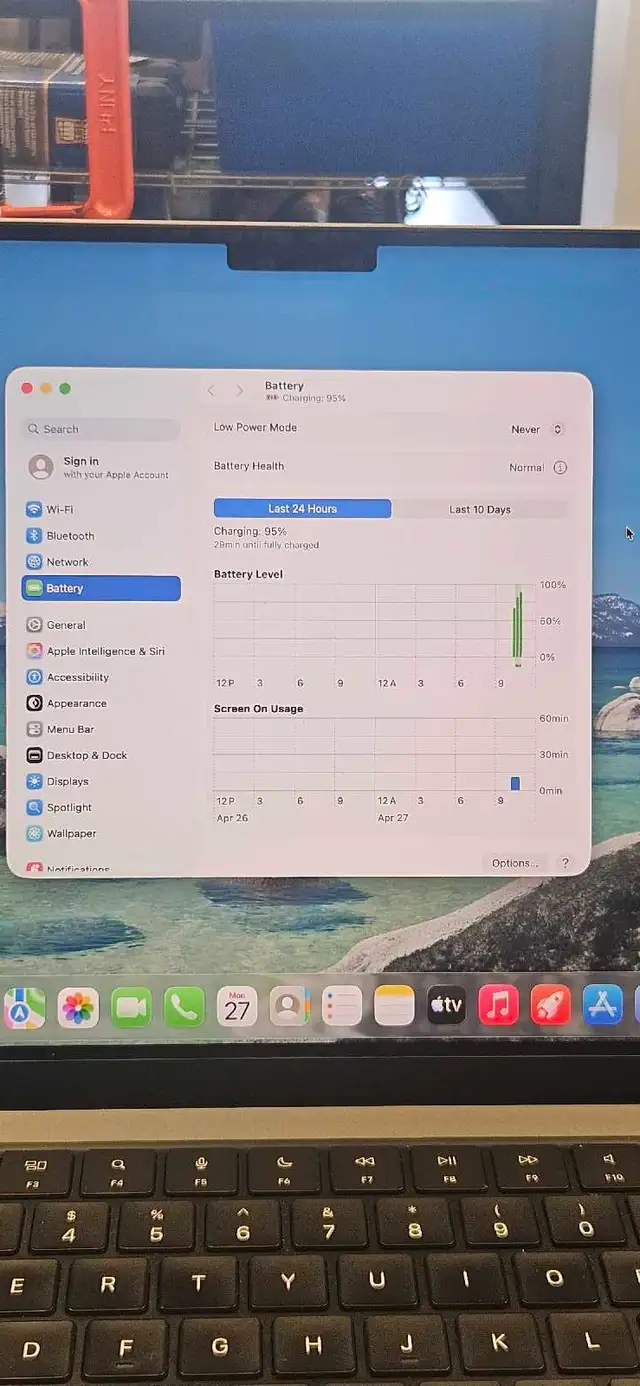
Task: Click the blue Screen On Usage bar
Action: 515,783
